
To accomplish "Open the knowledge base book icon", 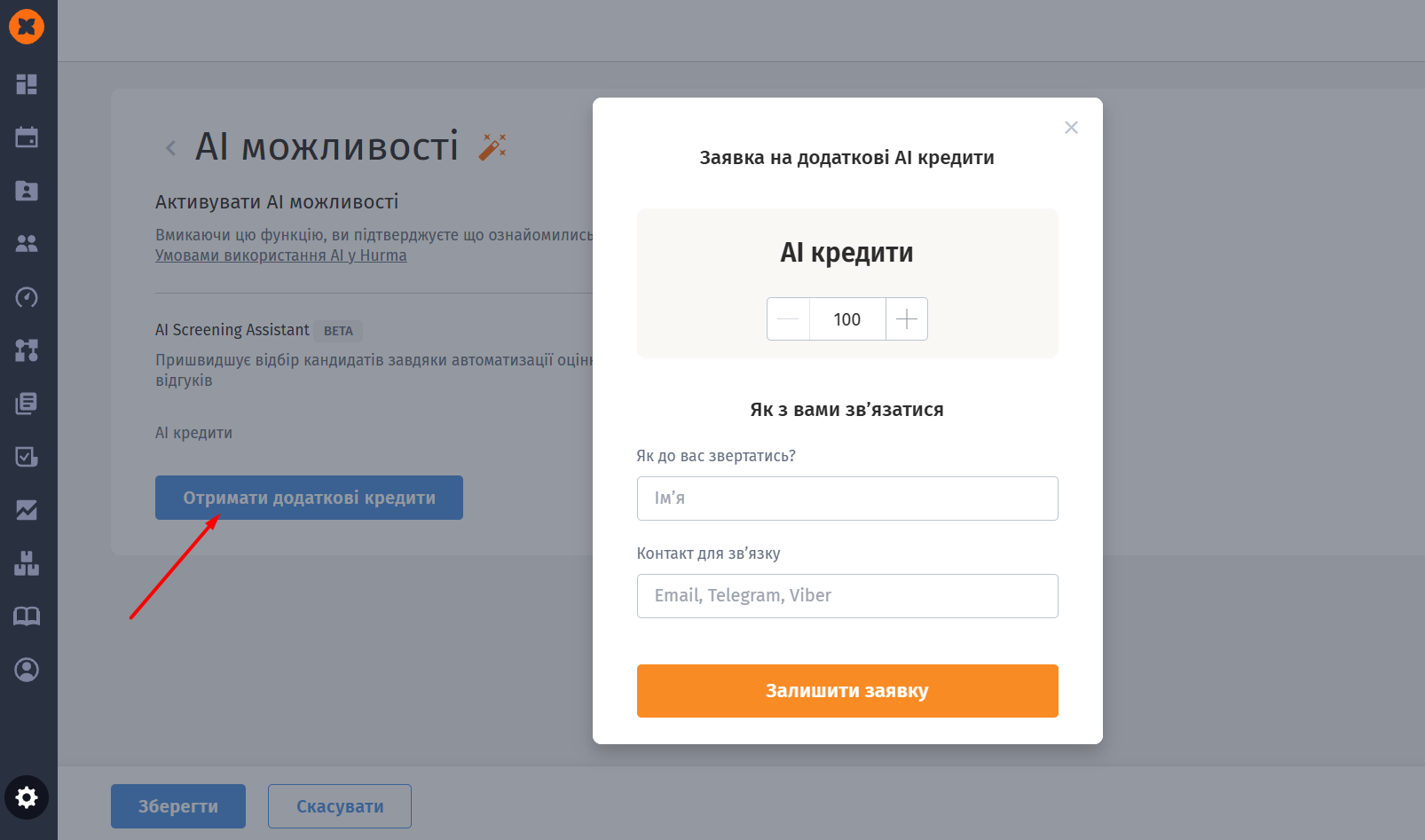I will [x=27, y=616].
